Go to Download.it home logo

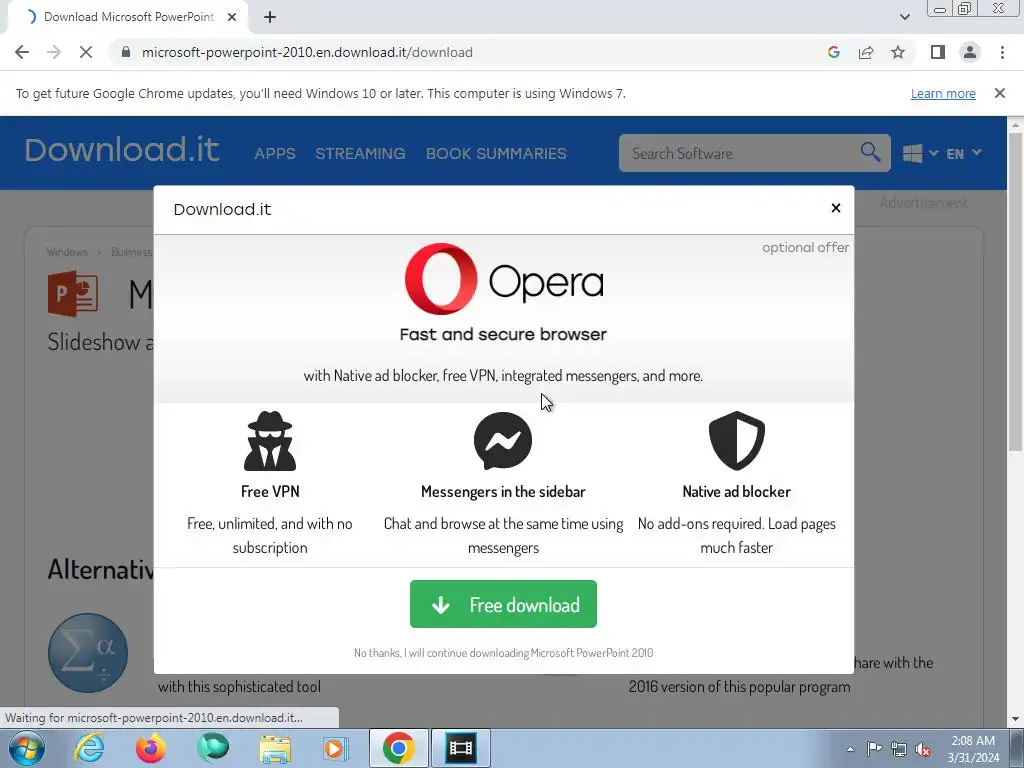click(122, 150)
